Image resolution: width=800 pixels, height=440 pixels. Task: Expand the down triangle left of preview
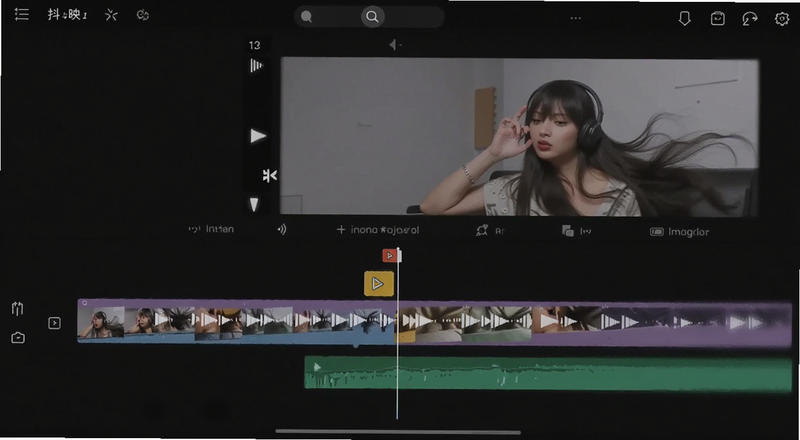tap(254, 205)
